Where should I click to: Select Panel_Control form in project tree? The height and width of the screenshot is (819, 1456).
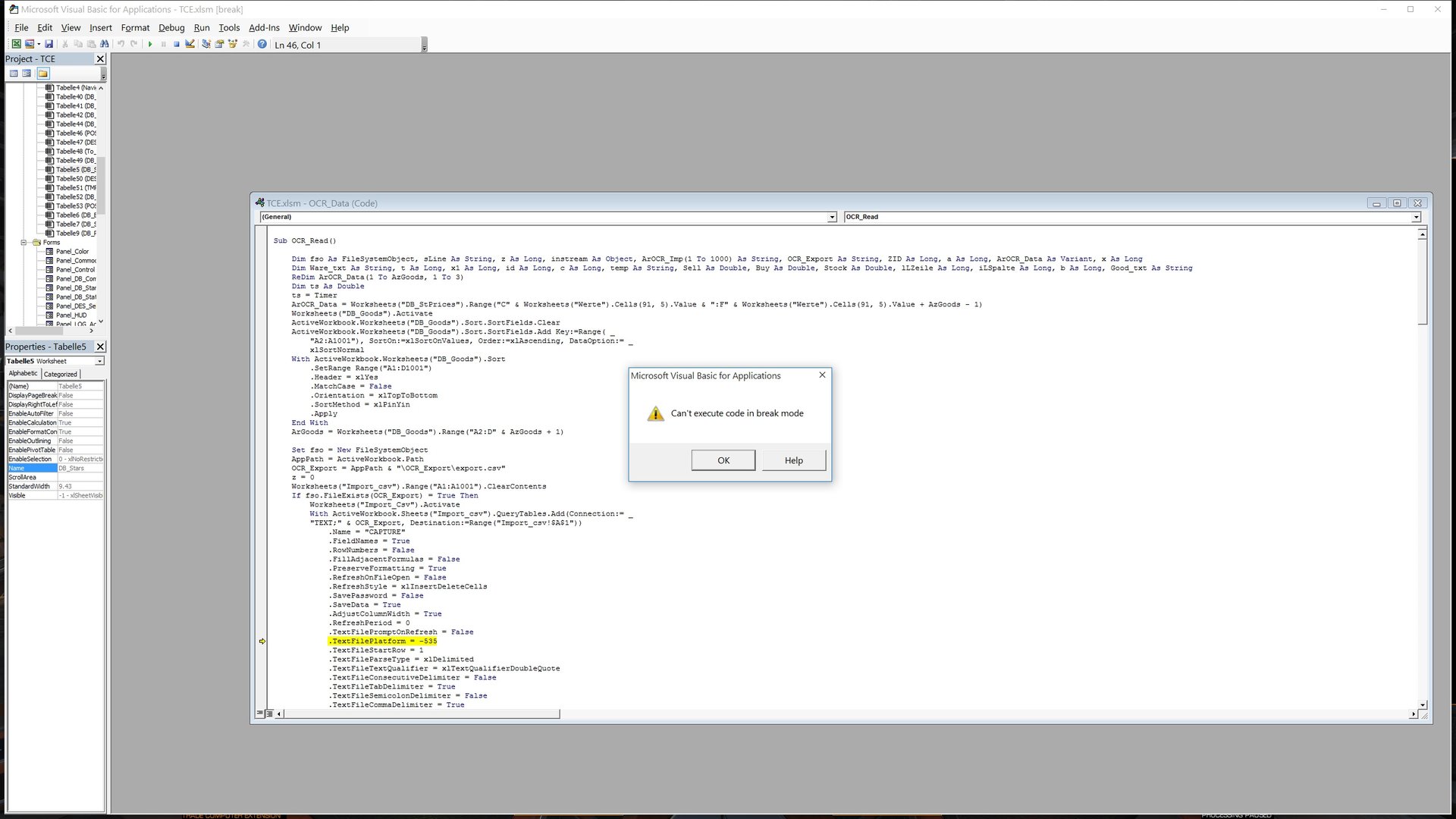coord(76,270)
